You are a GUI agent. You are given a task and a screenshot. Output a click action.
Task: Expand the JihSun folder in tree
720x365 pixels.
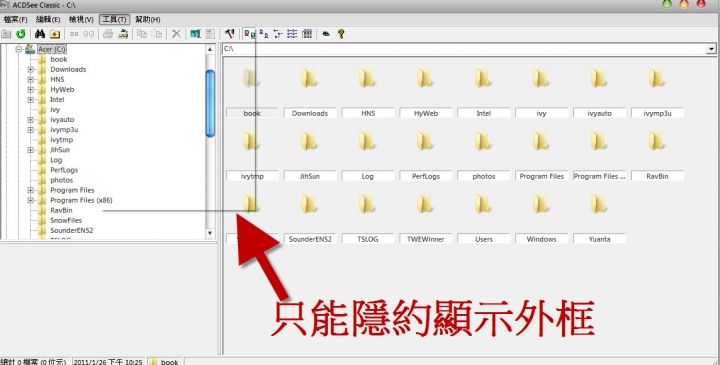pos(31,150)
